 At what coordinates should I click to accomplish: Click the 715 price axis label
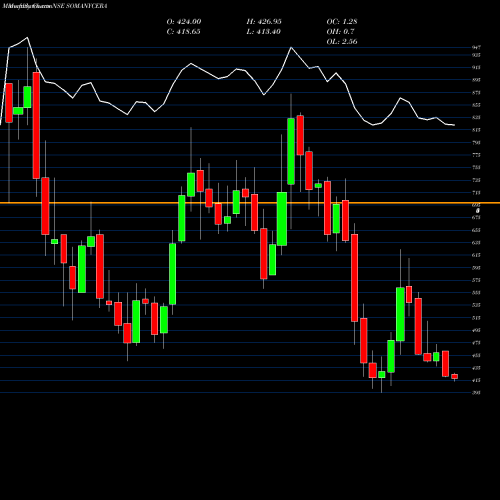476,193
